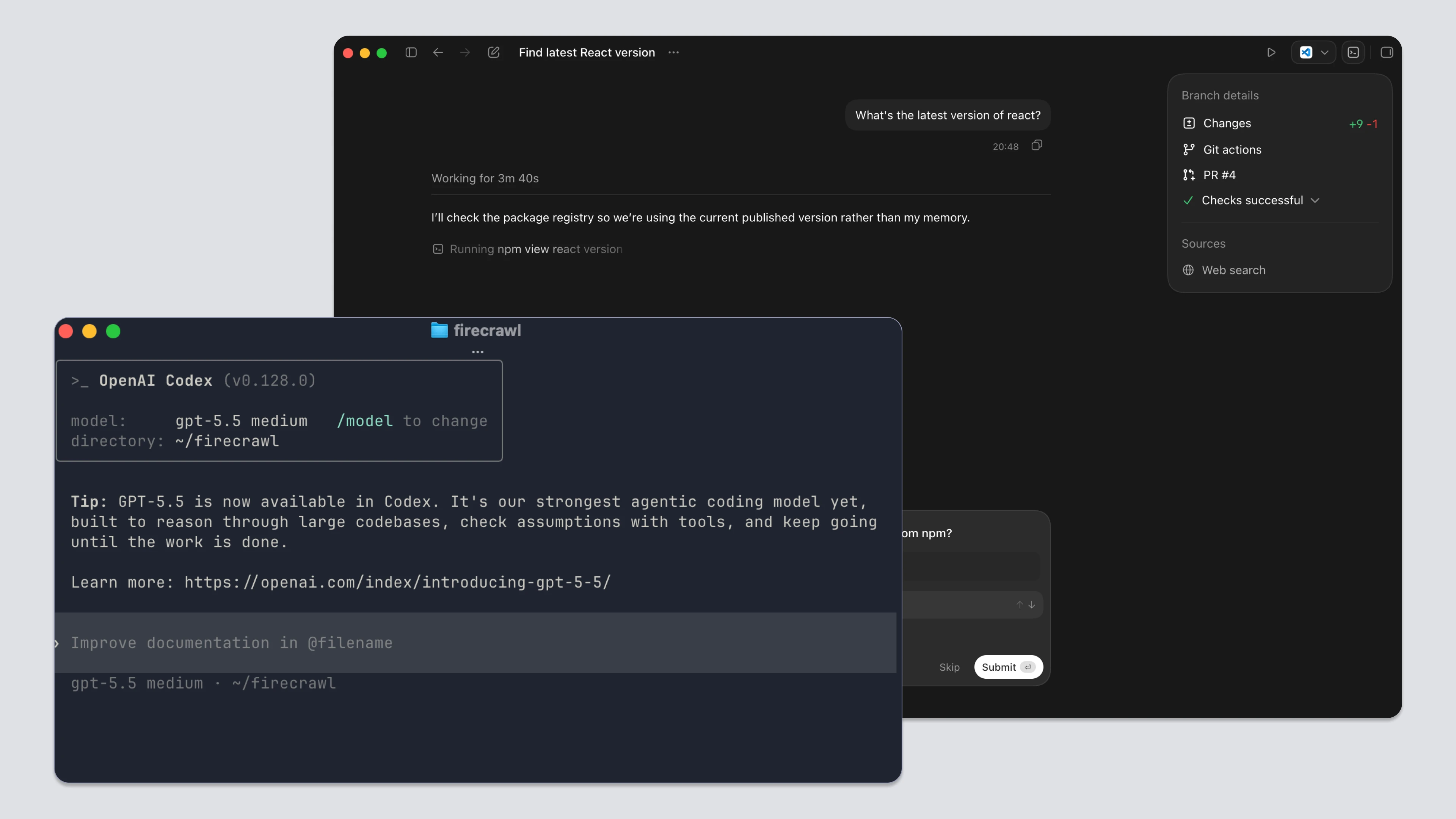Click the Sources heading
The height and width of the screenshot is (819, 1456).
click(x=1203, y=244)
